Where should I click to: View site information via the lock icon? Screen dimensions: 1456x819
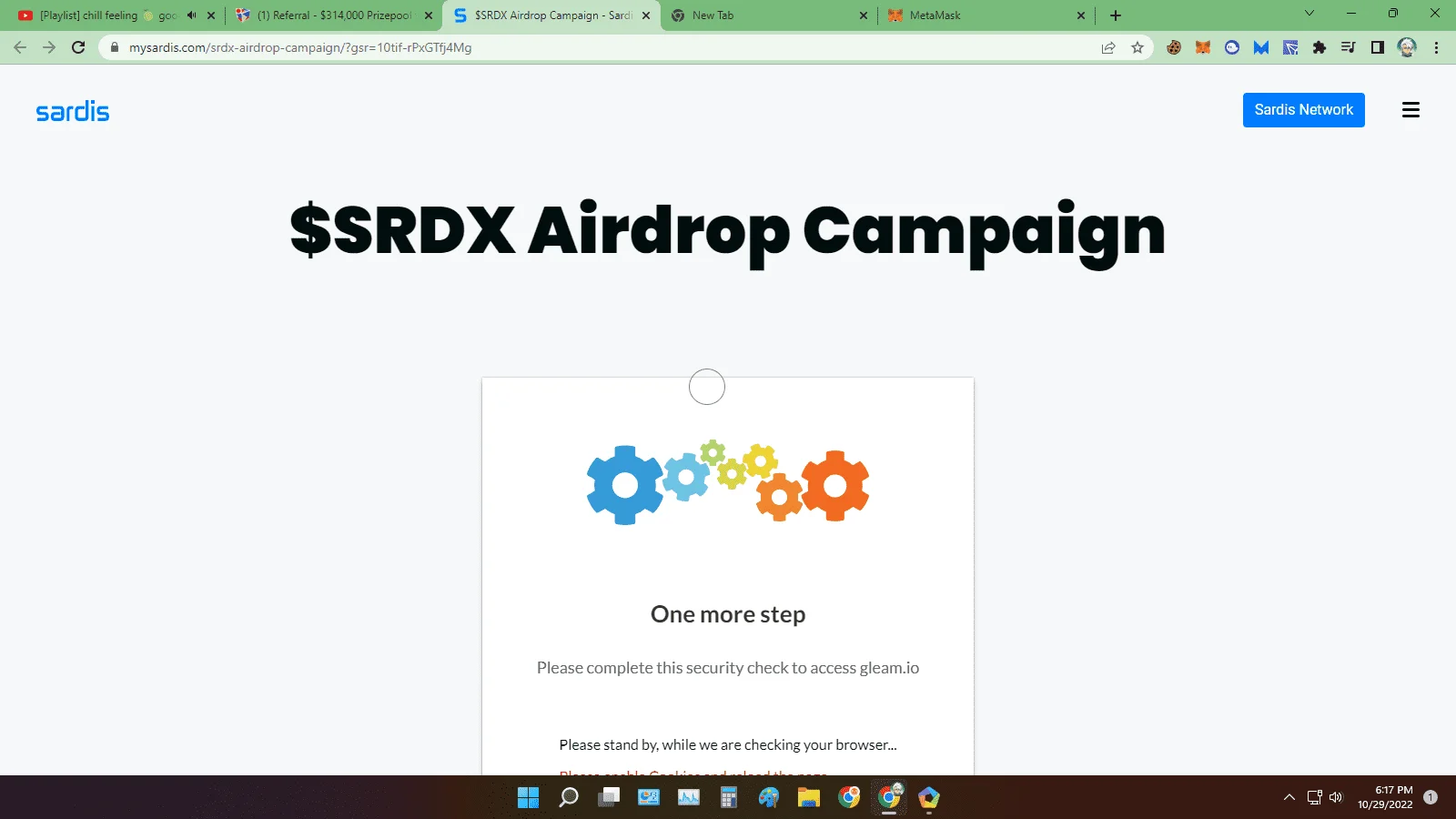pyautogui.click(x=115, y=47)
